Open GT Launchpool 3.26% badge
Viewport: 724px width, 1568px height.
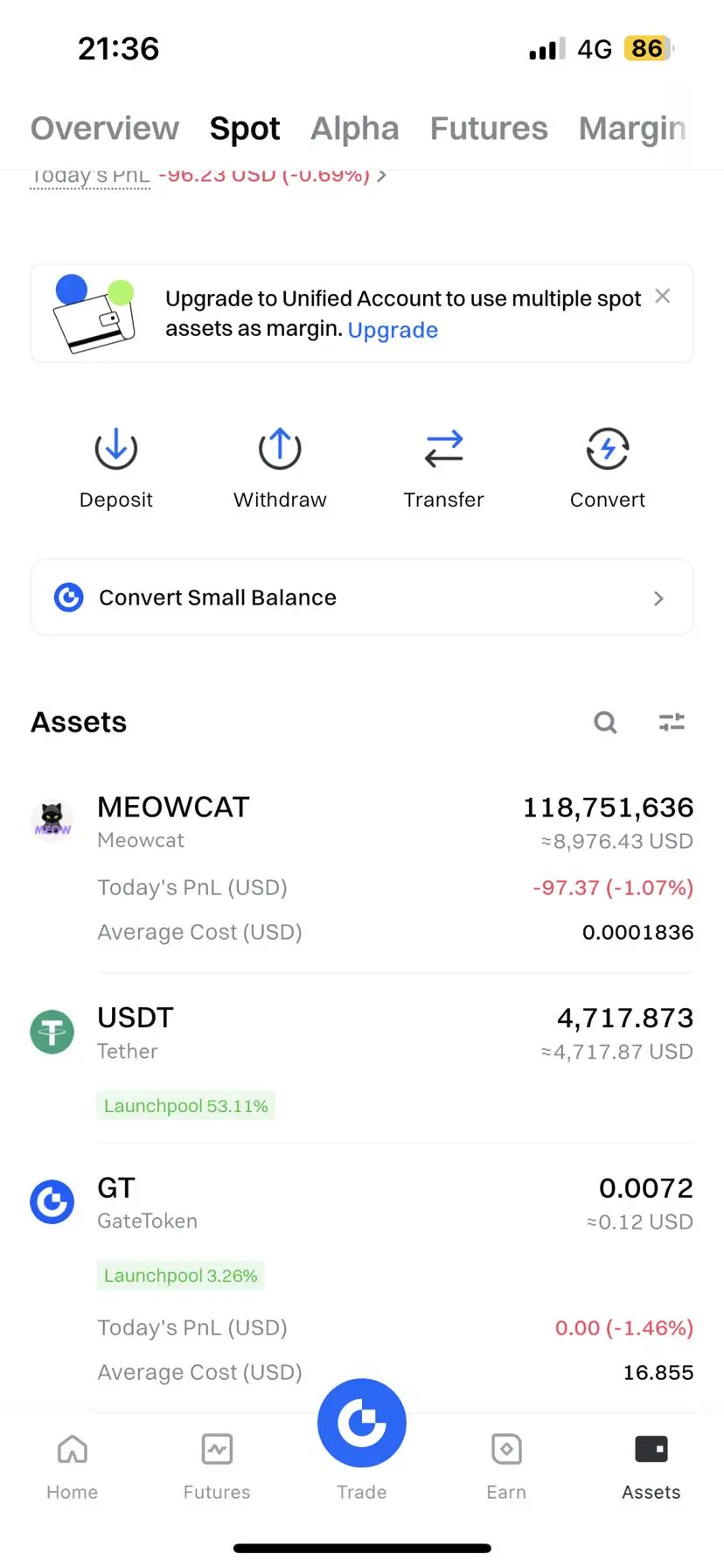click(x=181, y=1276)
